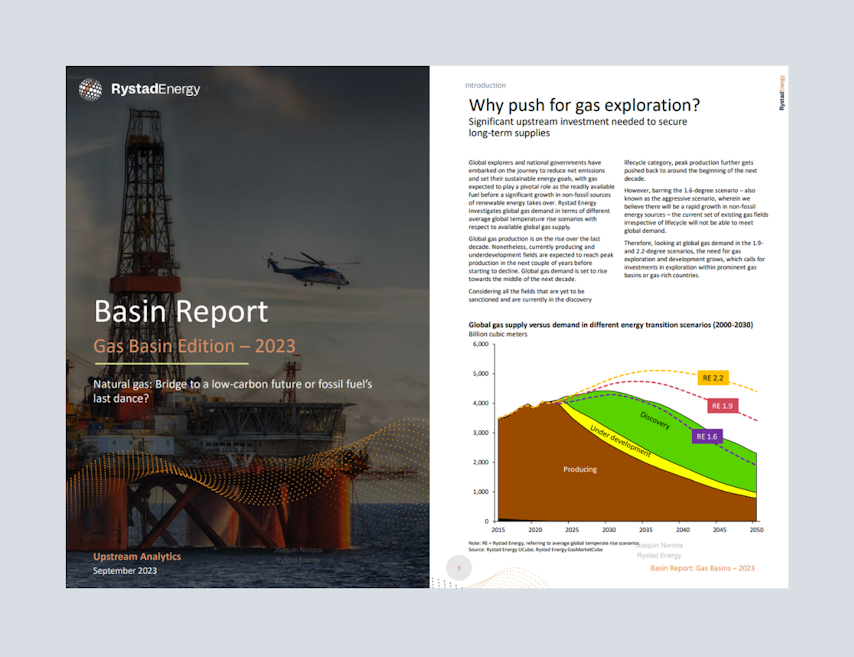Select the 'Basin Report' cover title
The height and width of the screenshot is (657, 854).
pyautogui.click(x=181, y=312)
